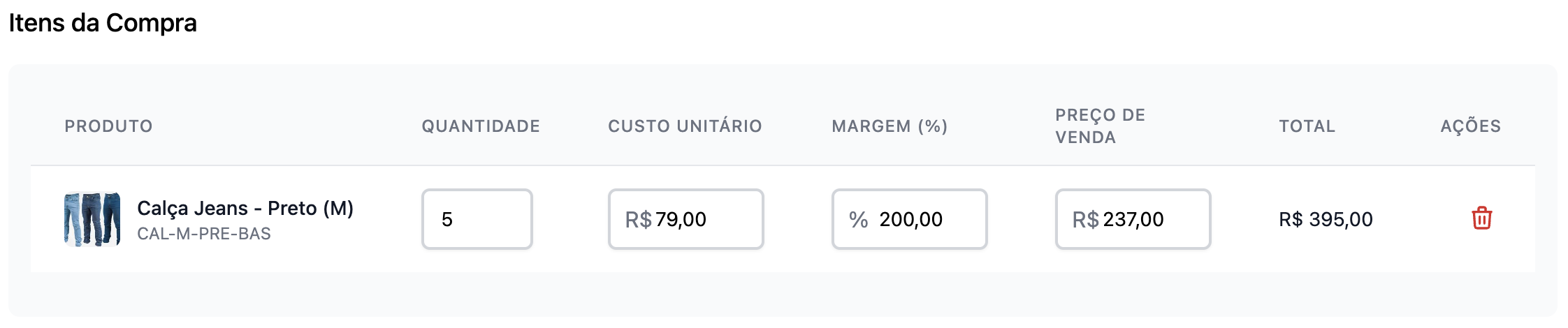
Task: Click the MARGEM (%) column header
Action: pos(890,126)
